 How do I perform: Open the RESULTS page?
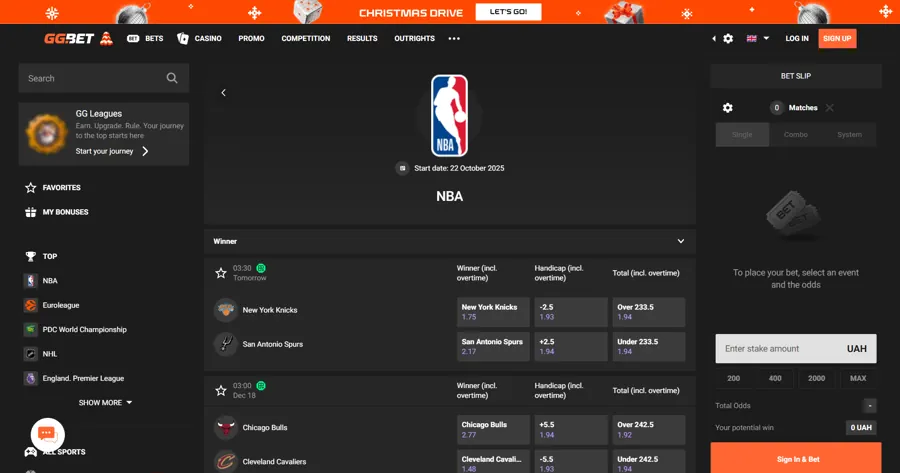[x=362, y=38]
